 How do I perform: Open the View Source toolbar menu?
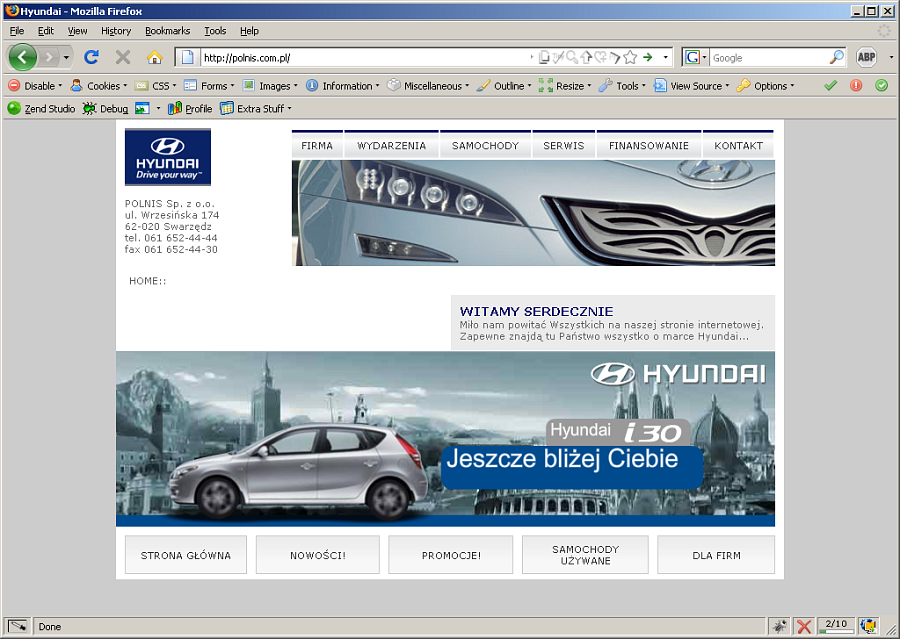[691, 86]
